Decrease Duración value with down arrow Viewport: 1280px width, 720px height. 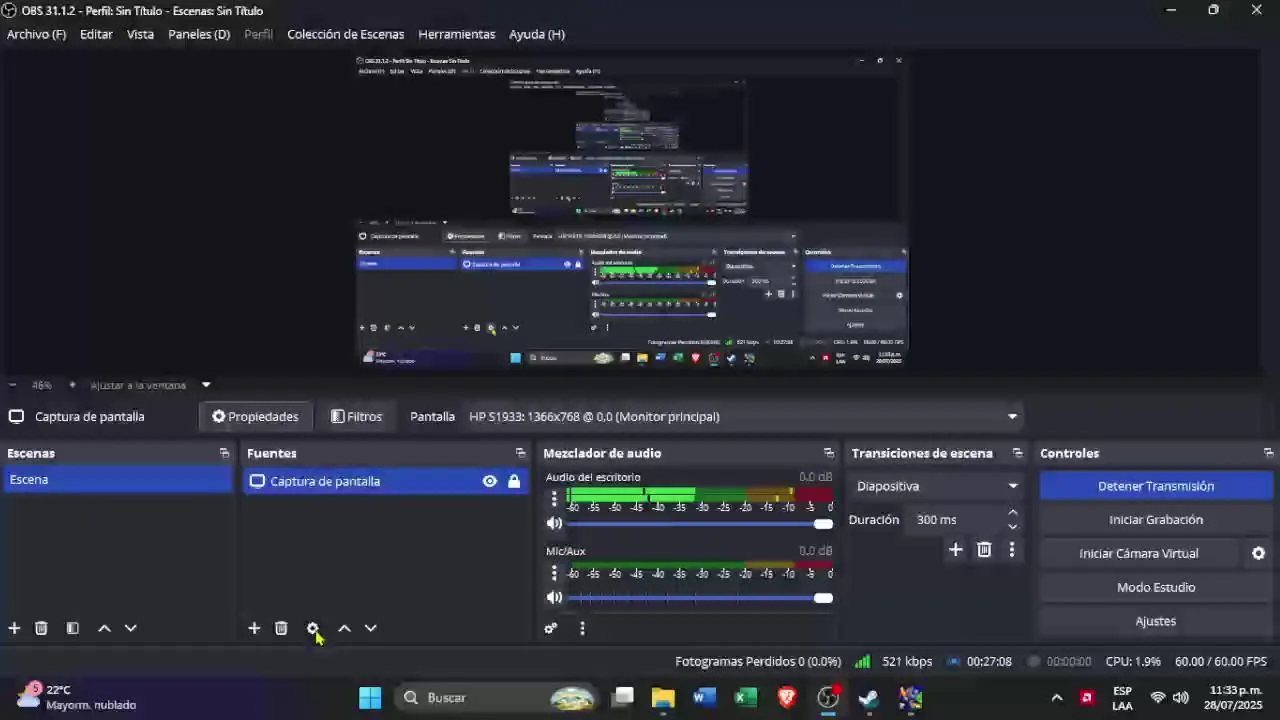(1012, 527)
